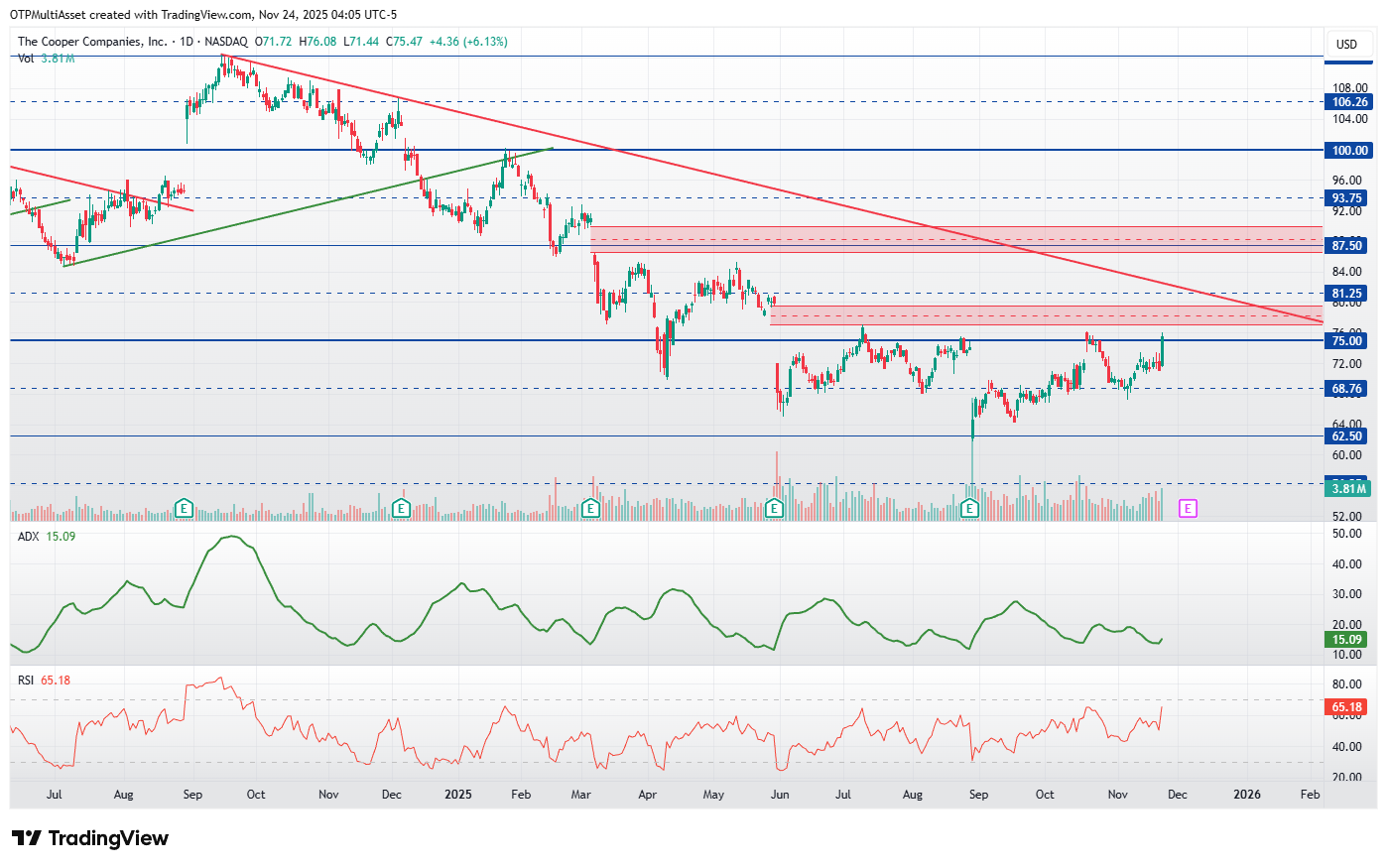1387x868 pixels.
Task: Open the earnings marker at late August 2025
Action: (x=970, y=509)
